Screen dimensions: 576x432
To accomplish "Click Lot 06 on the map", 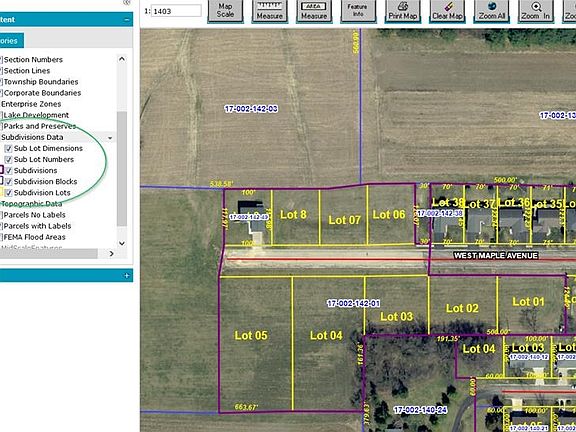I will tap(389, 215).
